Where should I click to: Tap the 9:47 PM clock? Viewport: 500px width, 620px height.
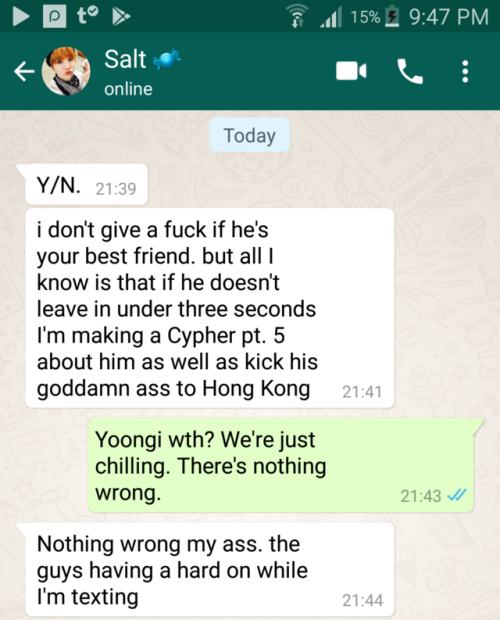point(449,17)
